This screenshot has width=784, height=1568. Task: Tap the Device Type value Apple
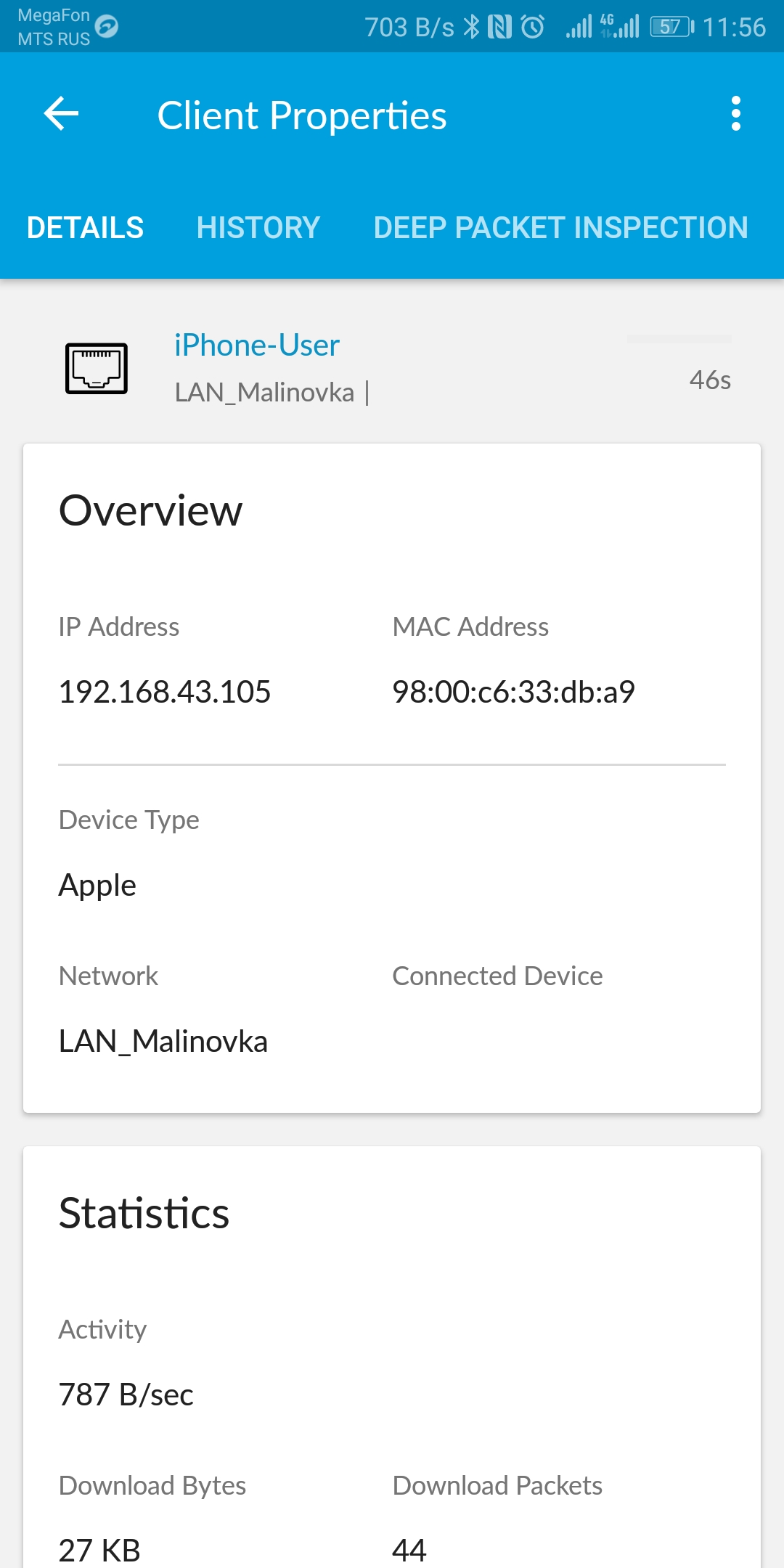pyautogui.click(x=97, y=886)
